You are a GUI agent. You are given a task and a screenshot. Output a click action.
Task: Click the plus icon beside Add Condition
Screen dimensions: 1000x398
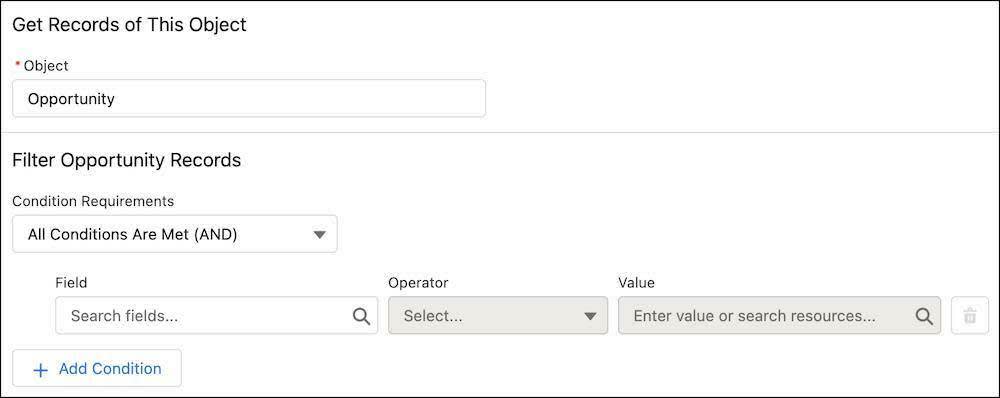(x=40, y=370)
